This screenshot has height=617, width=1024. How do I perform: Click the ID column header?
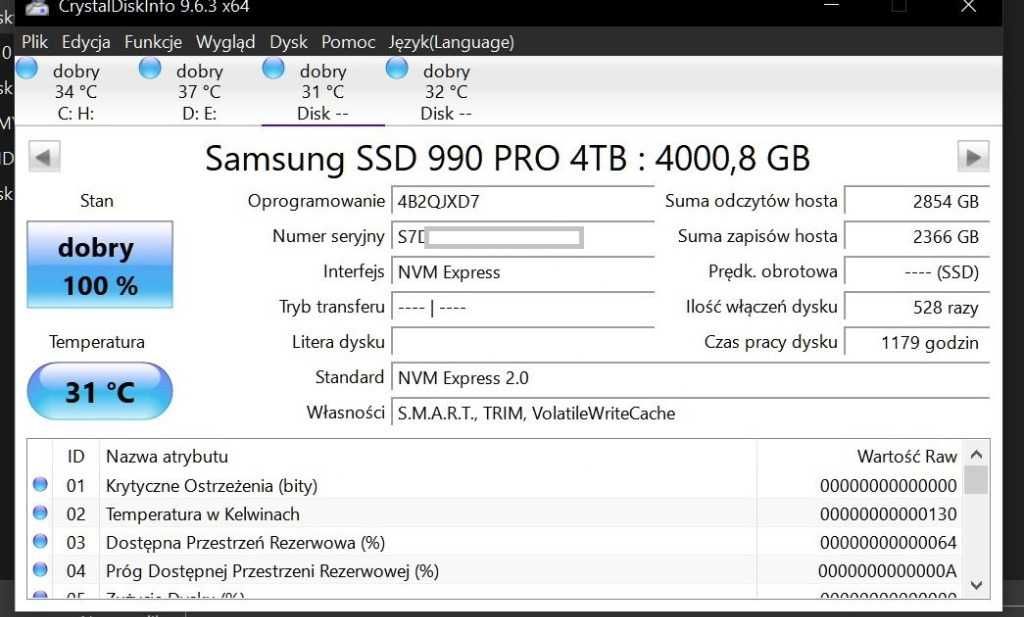[x=76, y=456]
